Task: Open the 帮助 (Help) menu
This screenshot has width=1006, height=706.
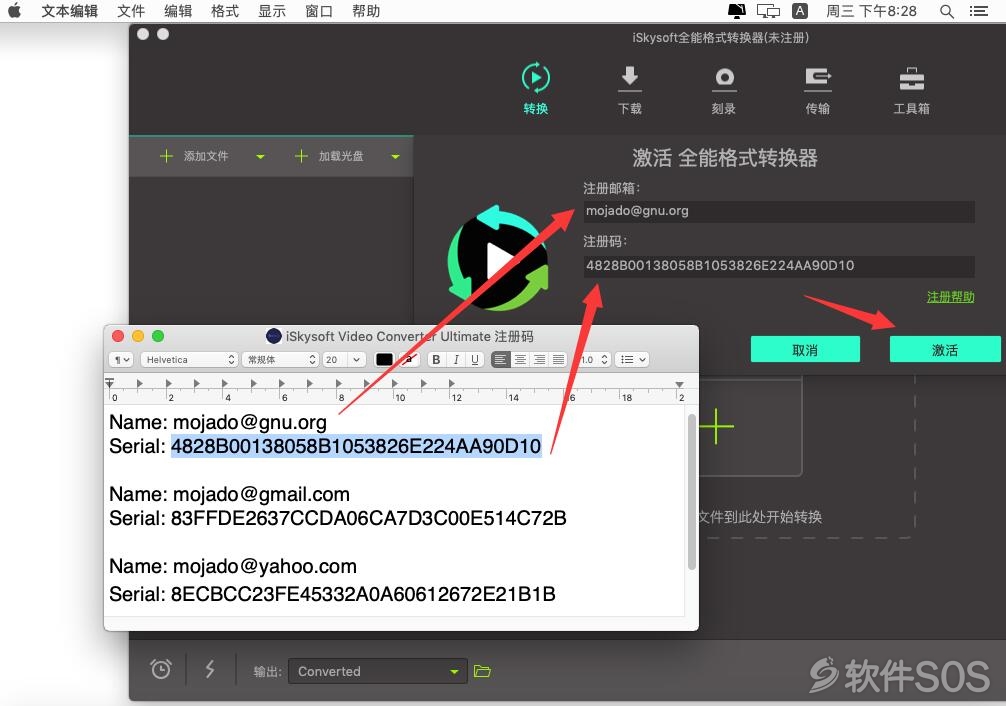Action: pyautogui.click(x=366, y=11)
